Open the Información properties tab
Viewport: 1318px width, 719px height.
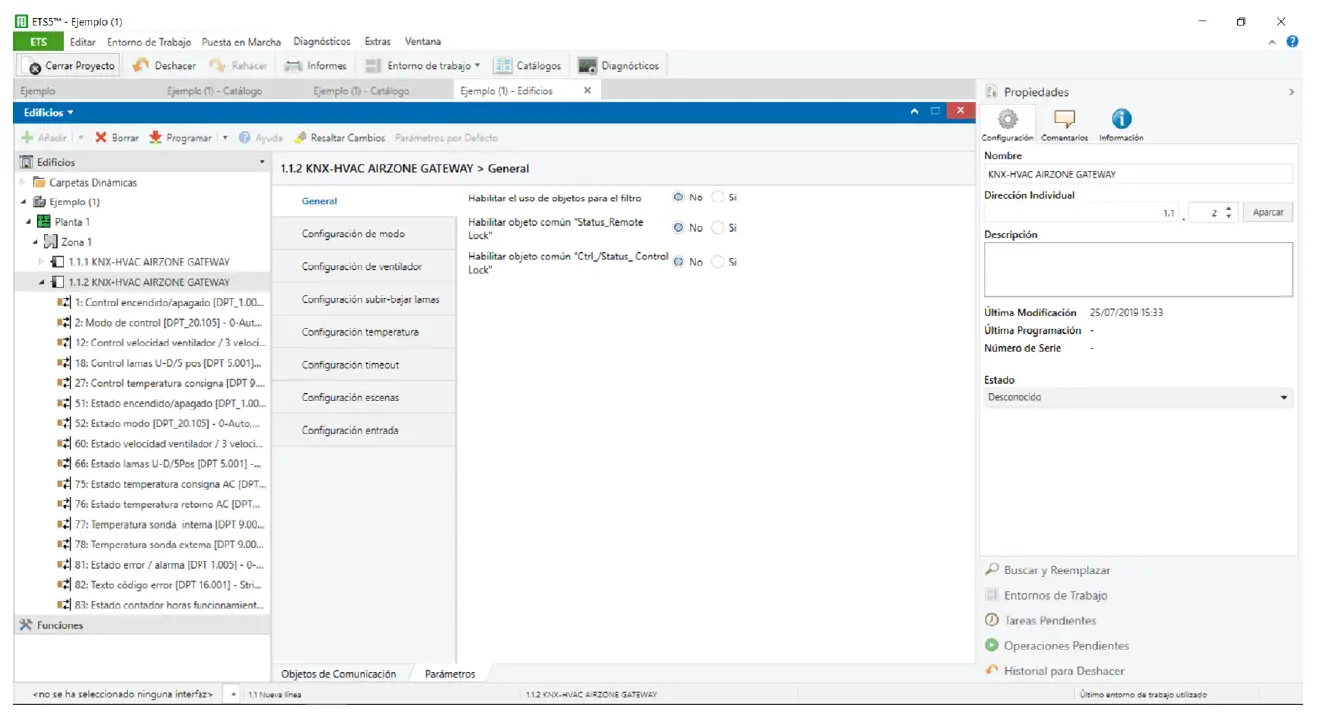point(1121,124)
